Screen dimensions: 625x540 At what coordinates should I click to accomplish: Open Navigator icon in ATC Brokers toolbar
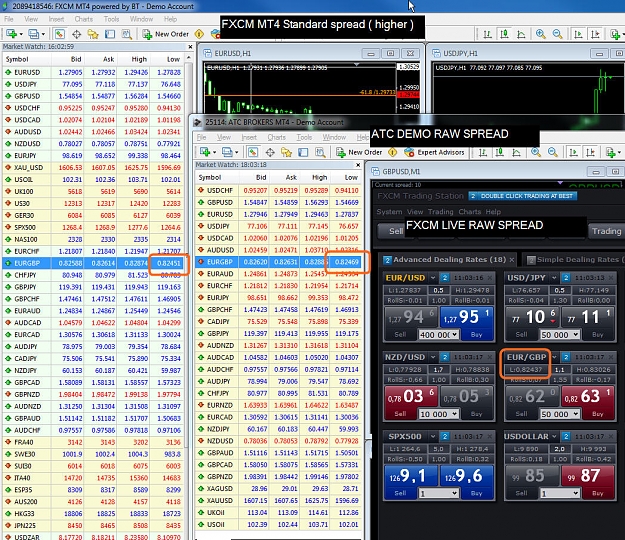click(286, 152)
